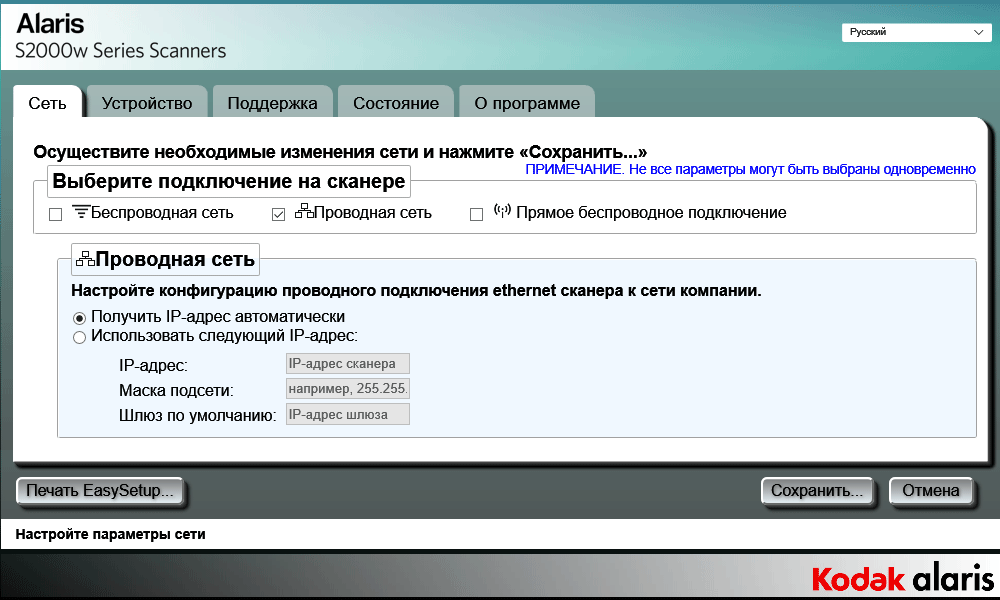1000x600 pixels.
Task: Uncheck the Проводная сеть checkbox
Action: coord(278,214)
